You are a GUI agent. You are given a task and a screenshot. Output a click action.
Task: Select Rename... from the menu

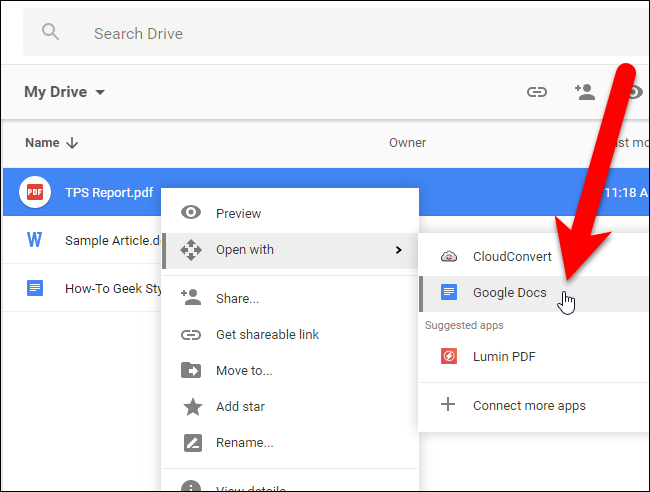tap(244, 442)
